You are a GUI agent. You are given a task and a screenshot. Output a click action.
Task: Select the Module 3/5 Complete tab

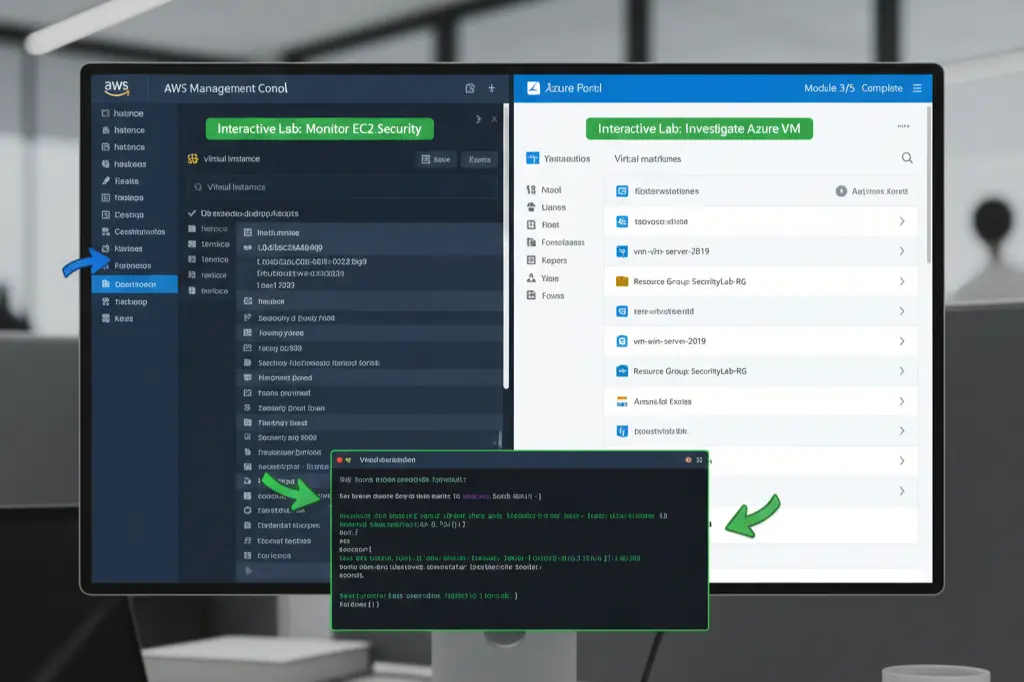(x=856, y=88)
